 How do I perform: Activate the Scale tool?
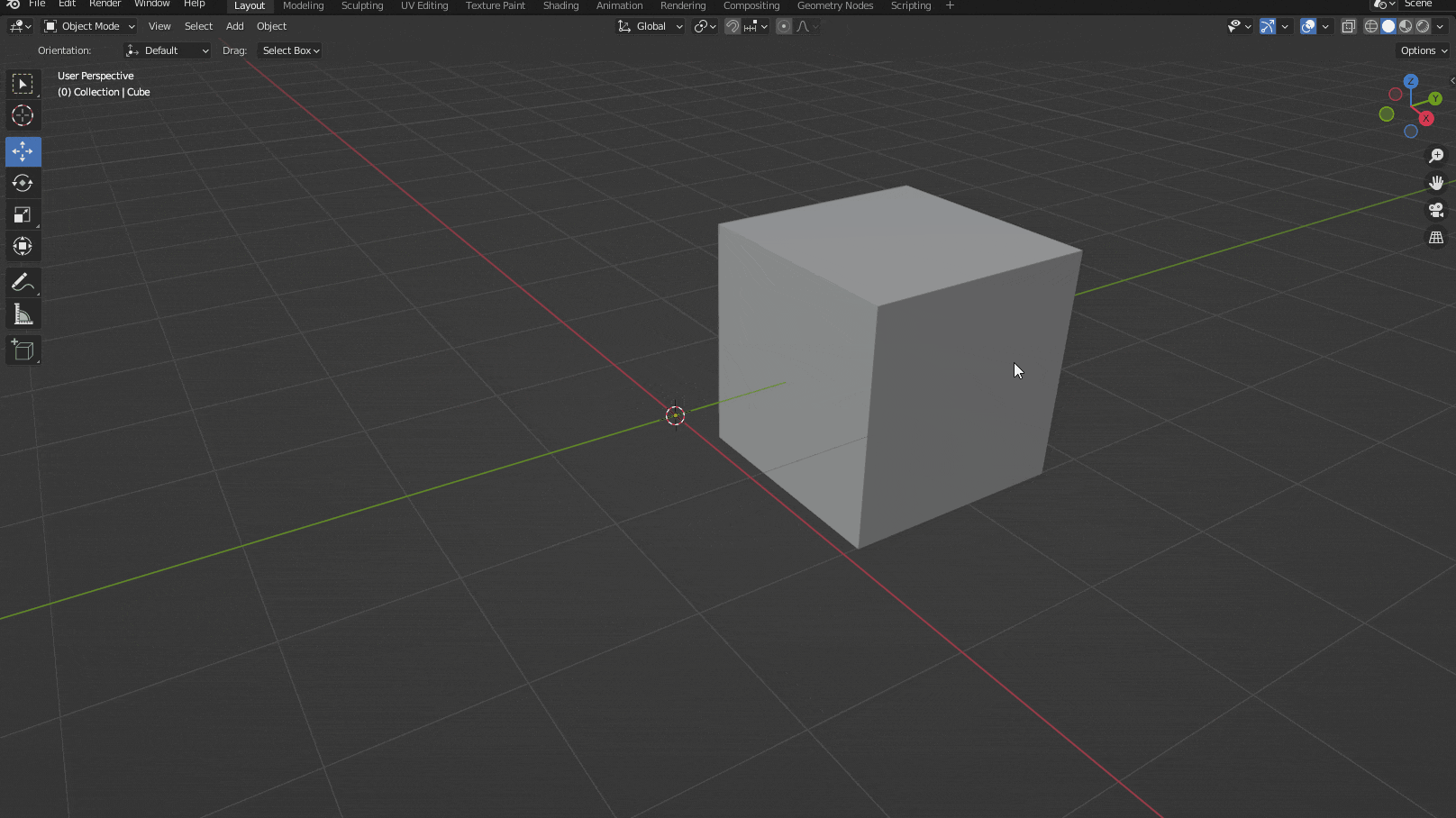pos(23,214)
